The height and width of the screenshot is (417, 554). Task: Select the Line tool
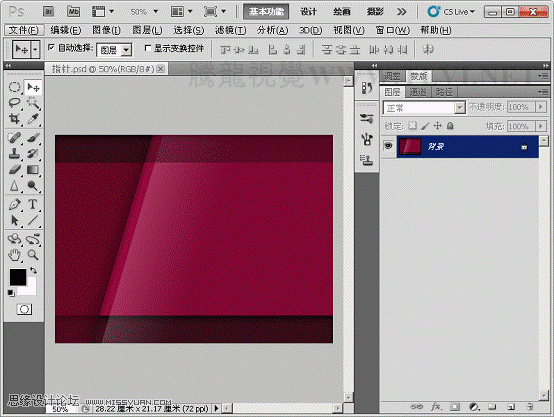tap(33, 220)
